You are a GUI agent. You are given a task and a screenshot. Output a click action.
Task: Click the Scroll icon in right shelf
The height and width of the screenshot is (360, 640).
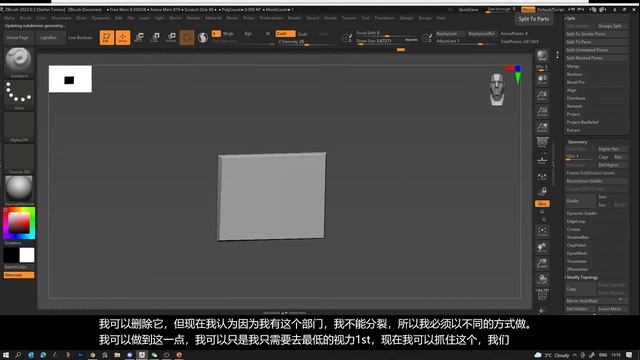pos(542,79)
